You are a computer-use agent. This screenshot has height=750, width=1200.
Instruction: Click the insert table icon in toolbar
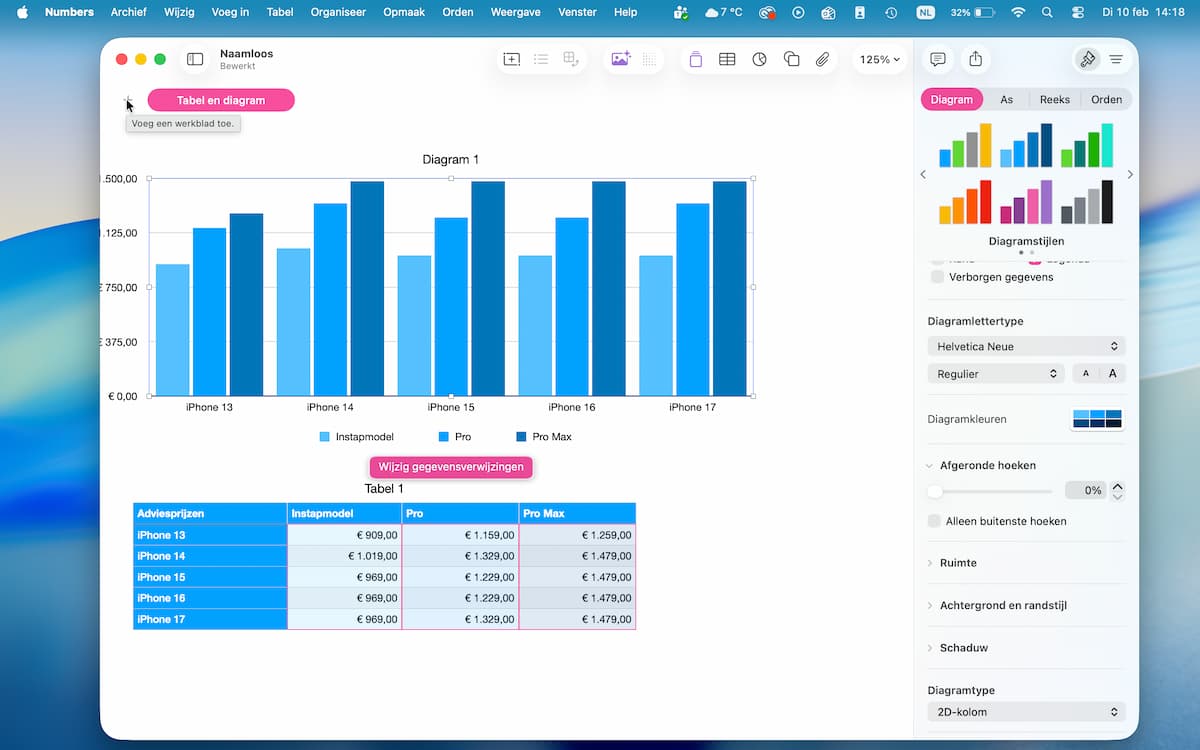(727, 59)
